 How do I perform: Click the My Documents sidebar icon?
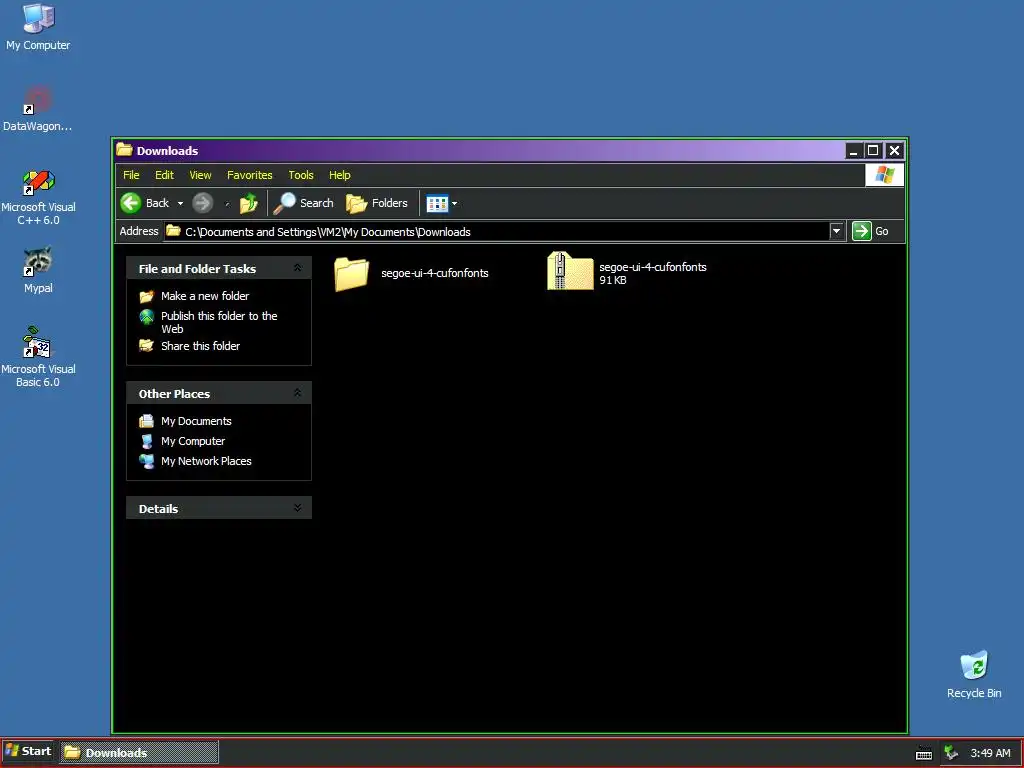146,421
